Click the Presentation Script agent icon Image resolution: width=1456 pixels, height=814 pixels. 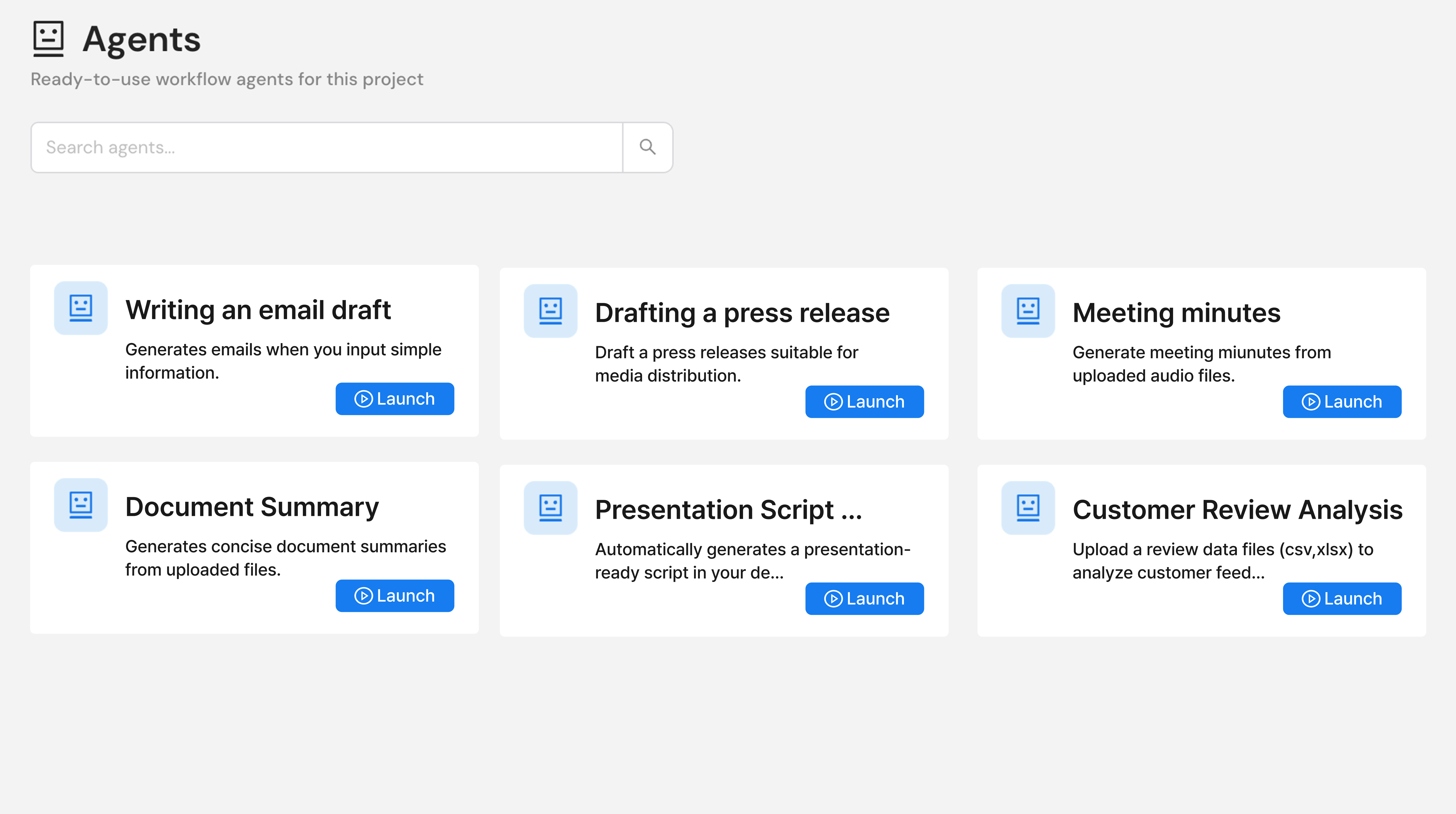click(x=551, y=508)
